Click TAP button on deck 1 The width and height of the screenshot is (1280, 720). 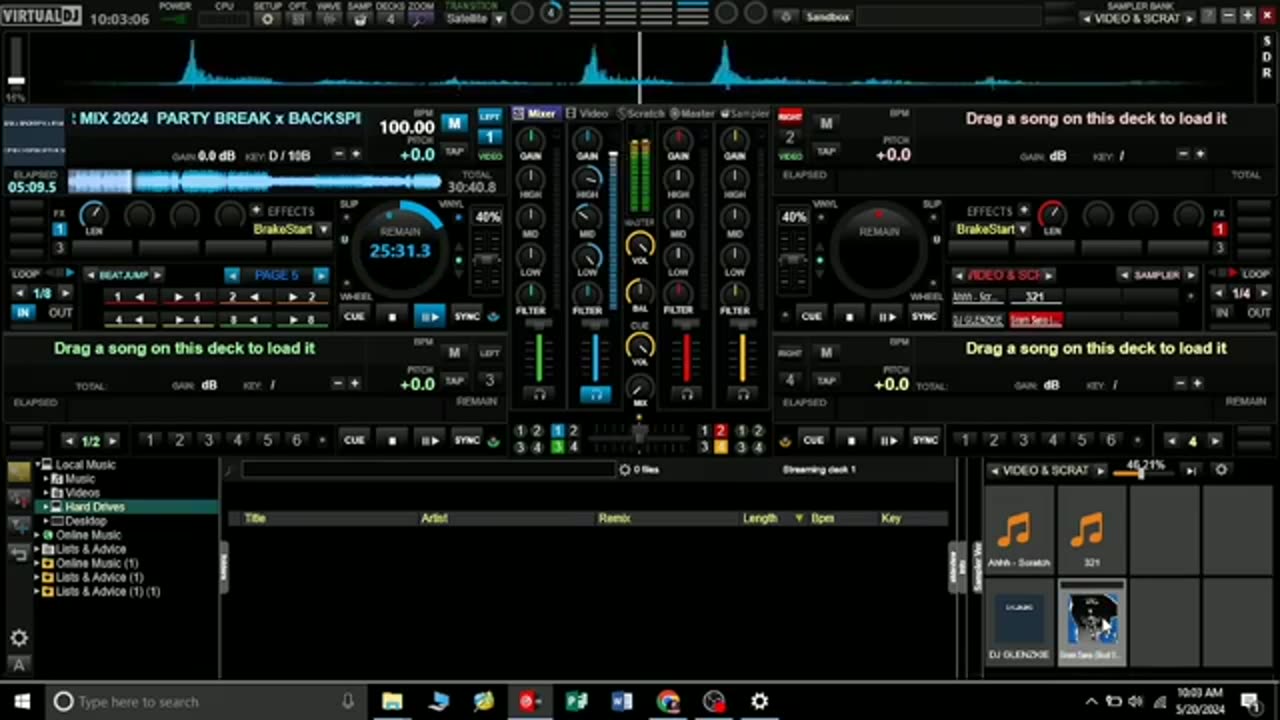tap(454, 153)
